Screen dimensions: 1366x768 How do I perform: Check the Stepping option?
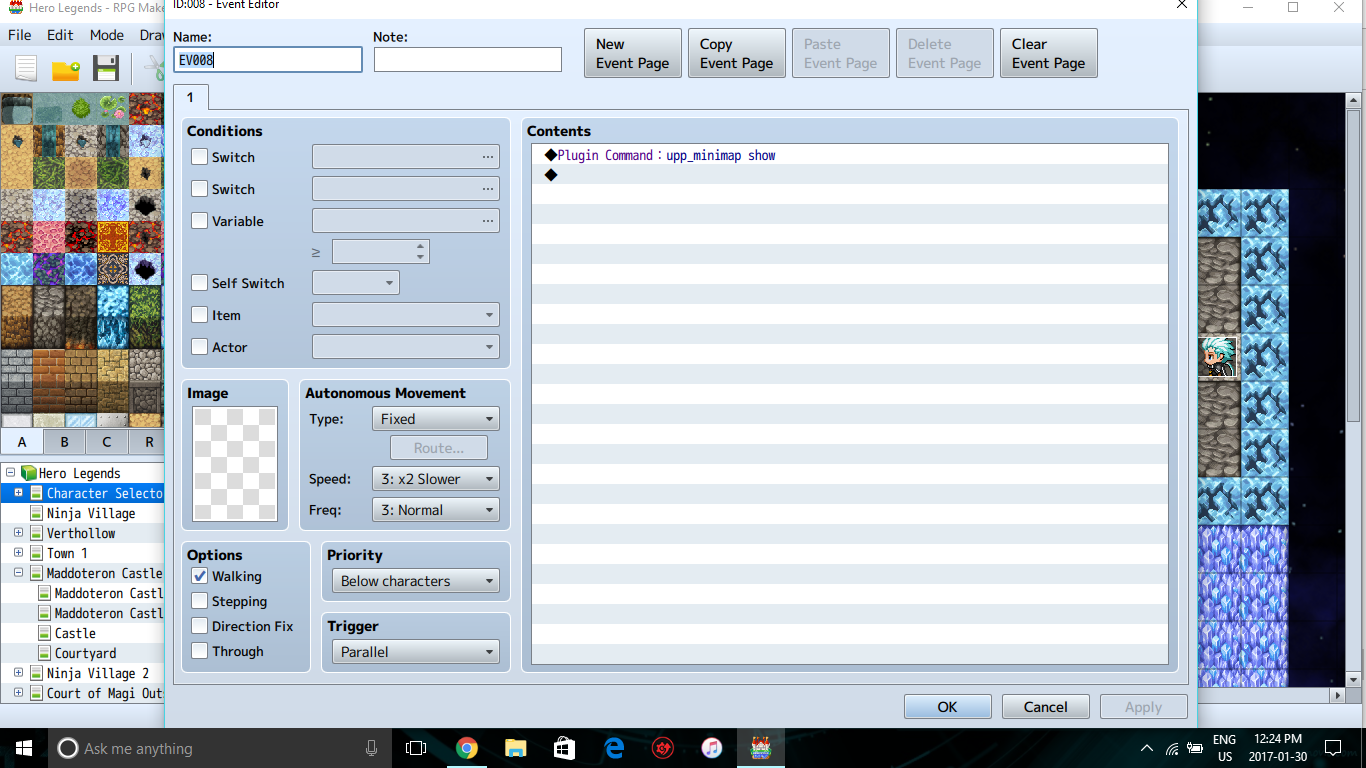(x=200, y=601)
